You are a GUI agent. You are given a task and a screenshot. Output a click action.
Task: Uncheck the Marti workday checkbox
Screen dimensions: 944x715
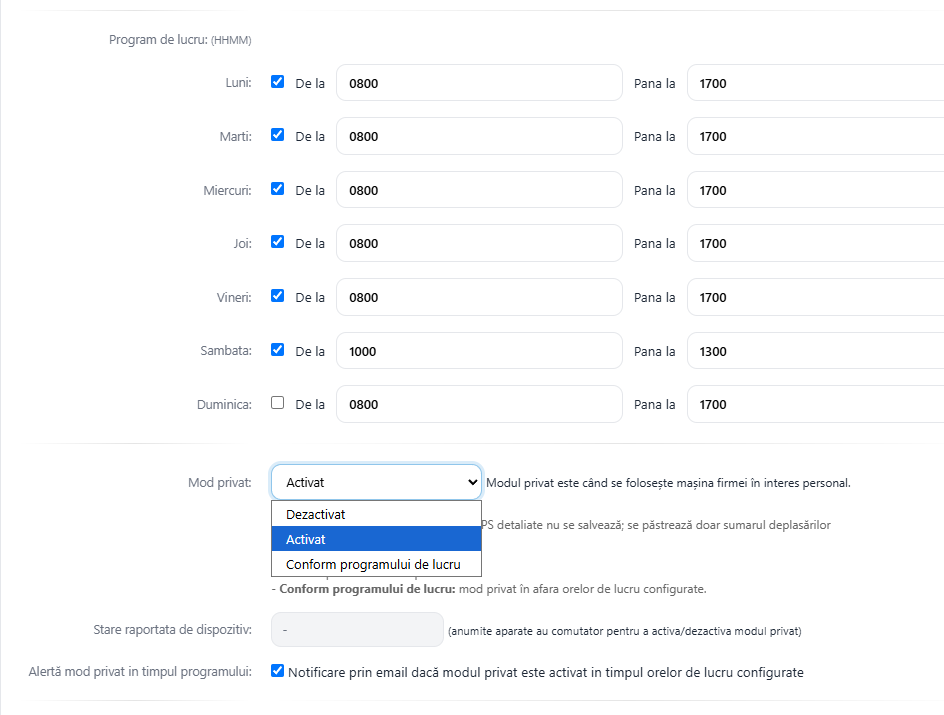278,135
